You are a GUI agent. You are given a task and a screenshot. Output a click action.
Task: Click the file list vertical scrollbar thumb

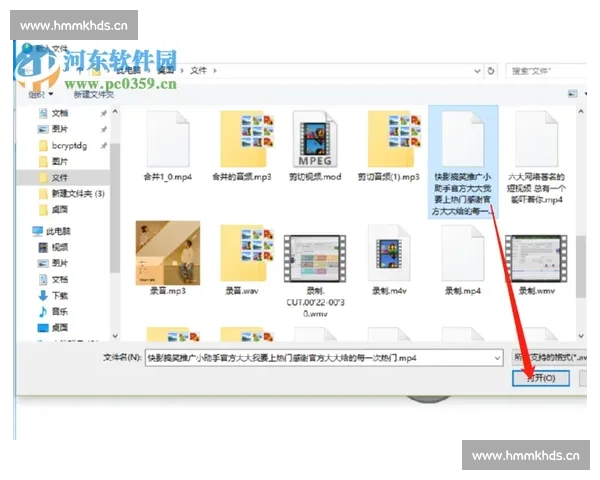(581, 266)
